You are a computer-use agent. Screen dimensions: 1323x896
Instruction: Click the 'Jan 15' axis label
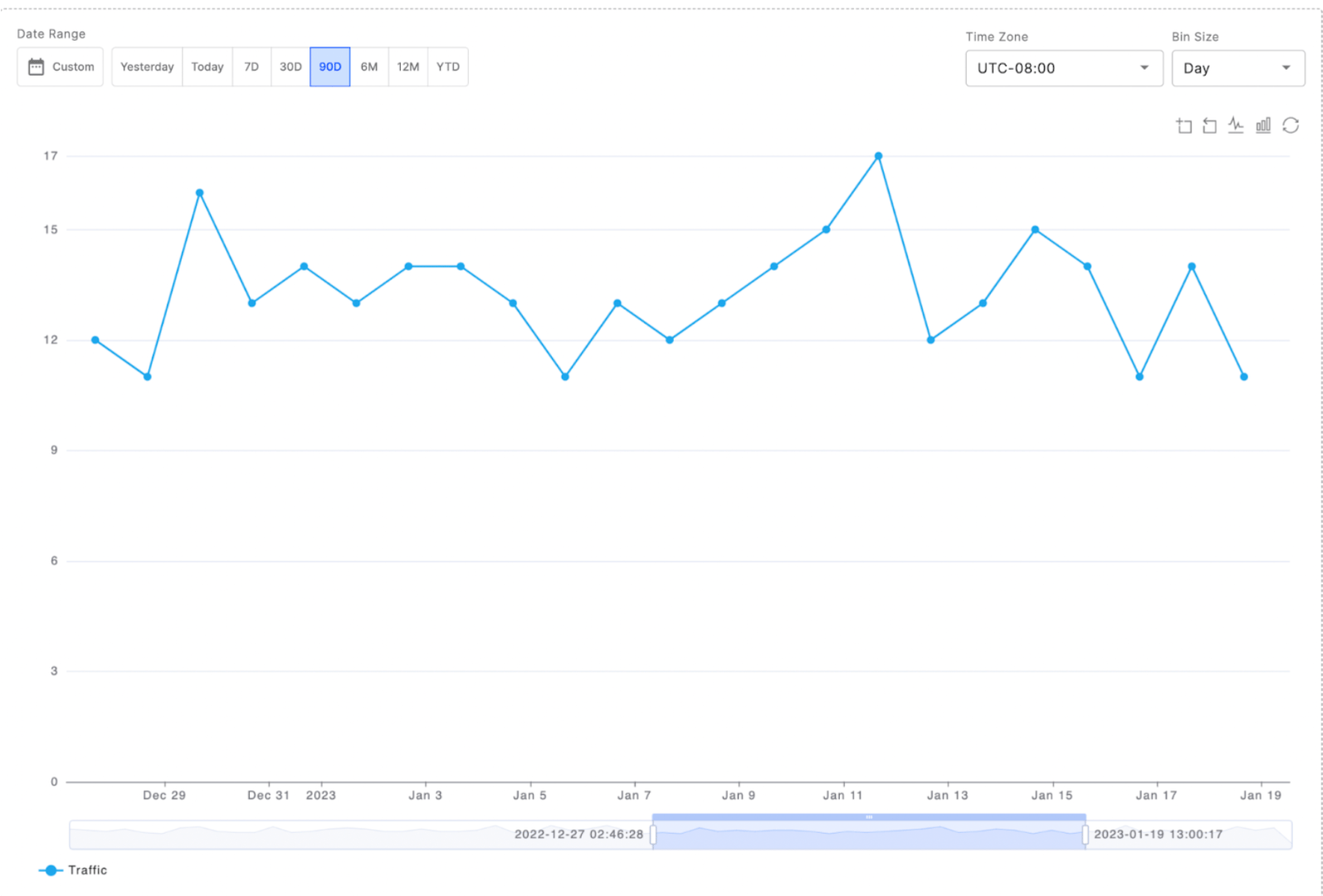point(1052,796)
